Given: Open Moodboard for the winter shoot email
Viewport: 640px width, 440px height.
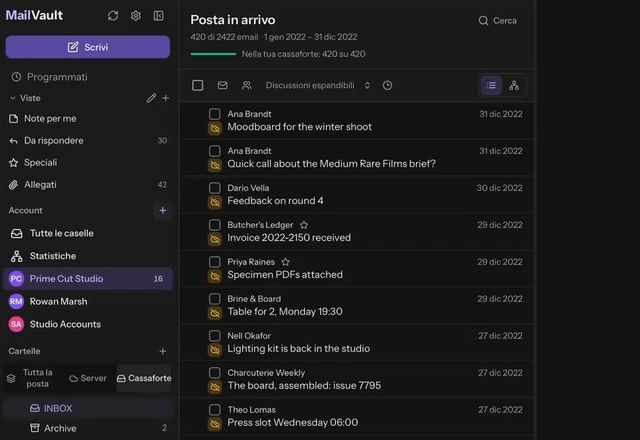Looking at the screenshot, I should pos(357,120).
